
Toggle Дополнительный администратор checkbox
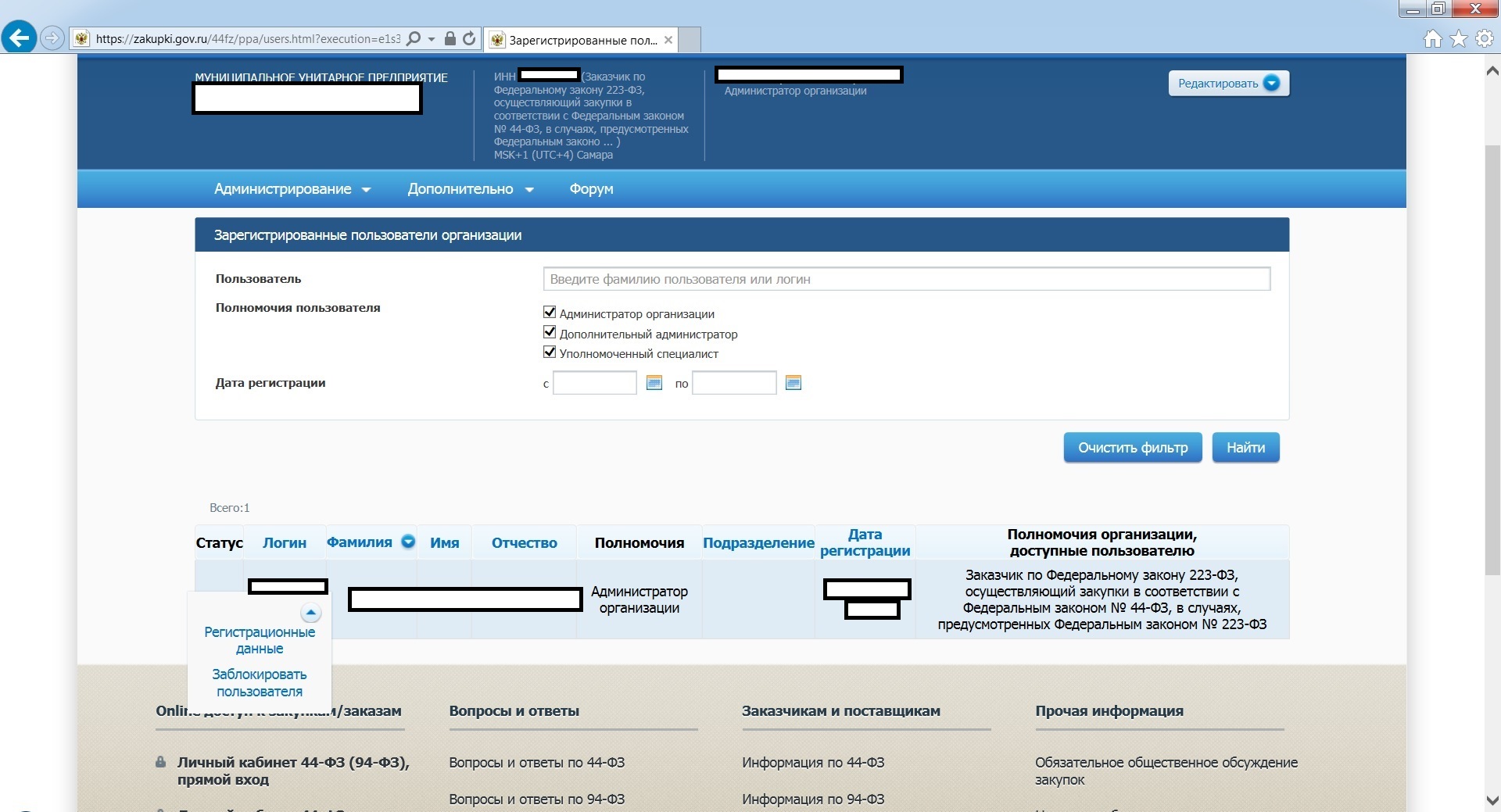550,333
